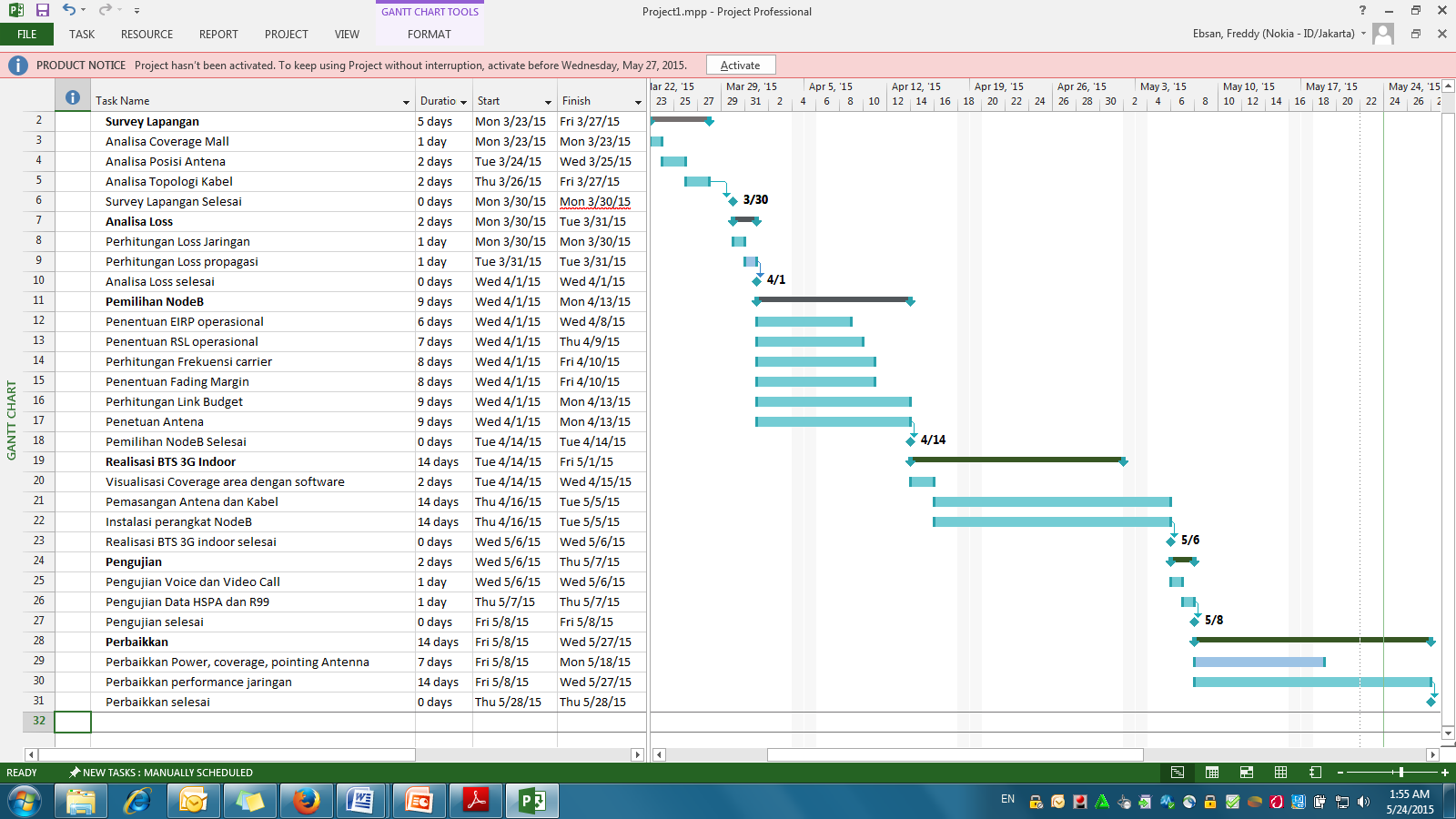Click the Save icon in quick access toolbar
1456x819 pixels.
tap(42, 10)
